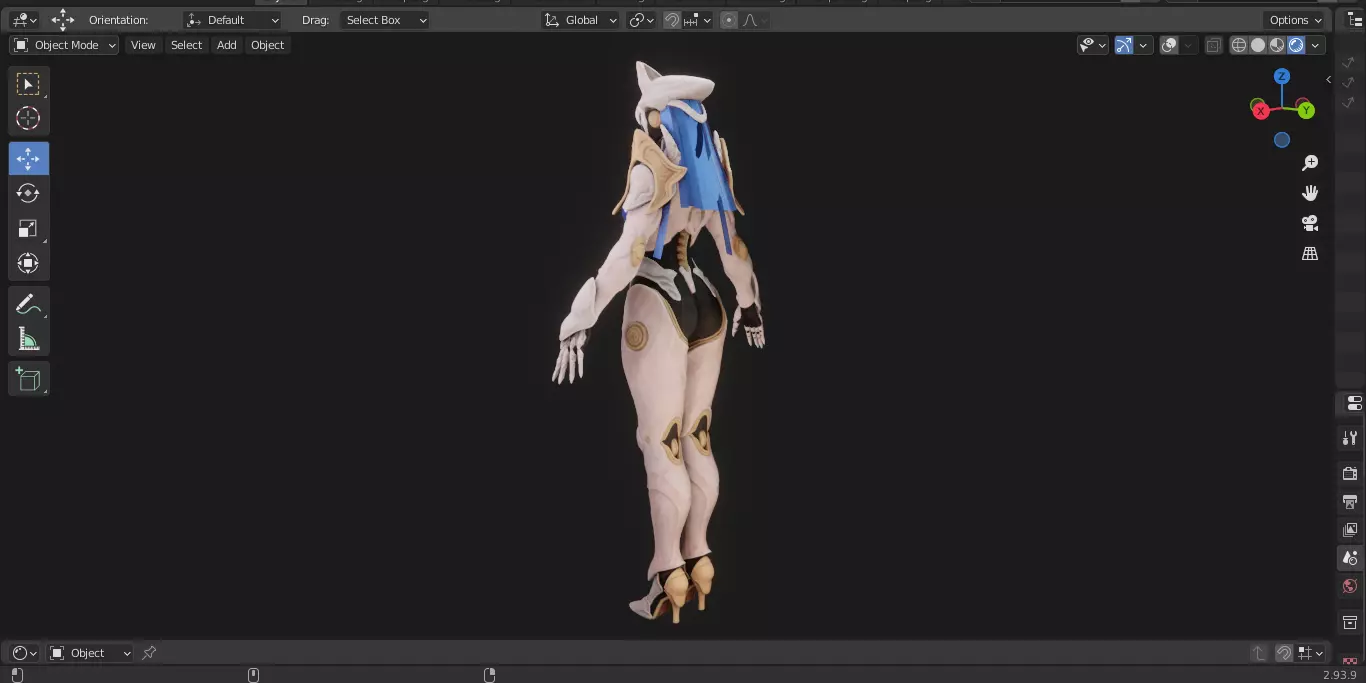This screenshot has height=683, width=1366.
Task: Open the Scene properties tab
Action: (x=1350, y=557)
